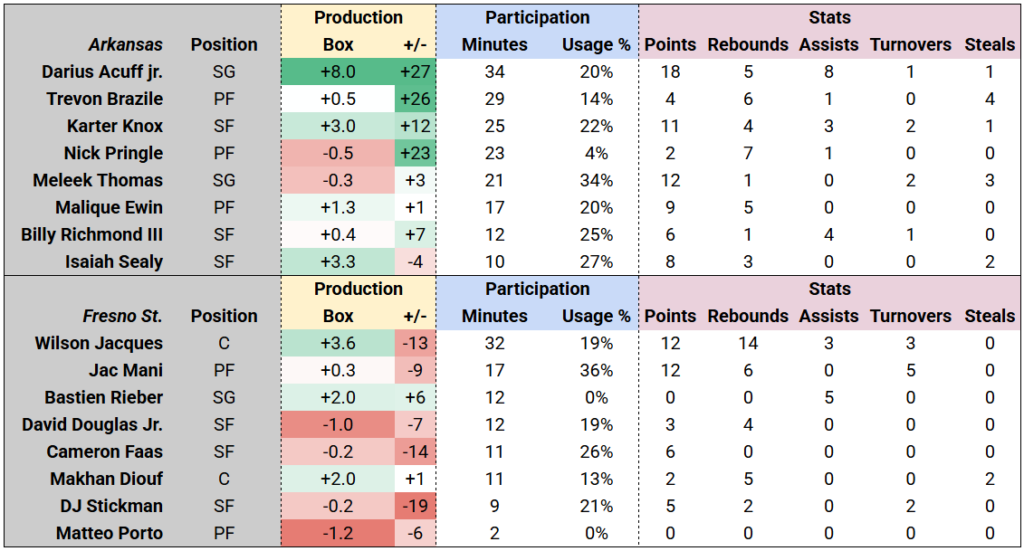Click Trevon Brazile's +26 plus/minus cell
Screen dimensions: 1024x551
pos(414,99)
